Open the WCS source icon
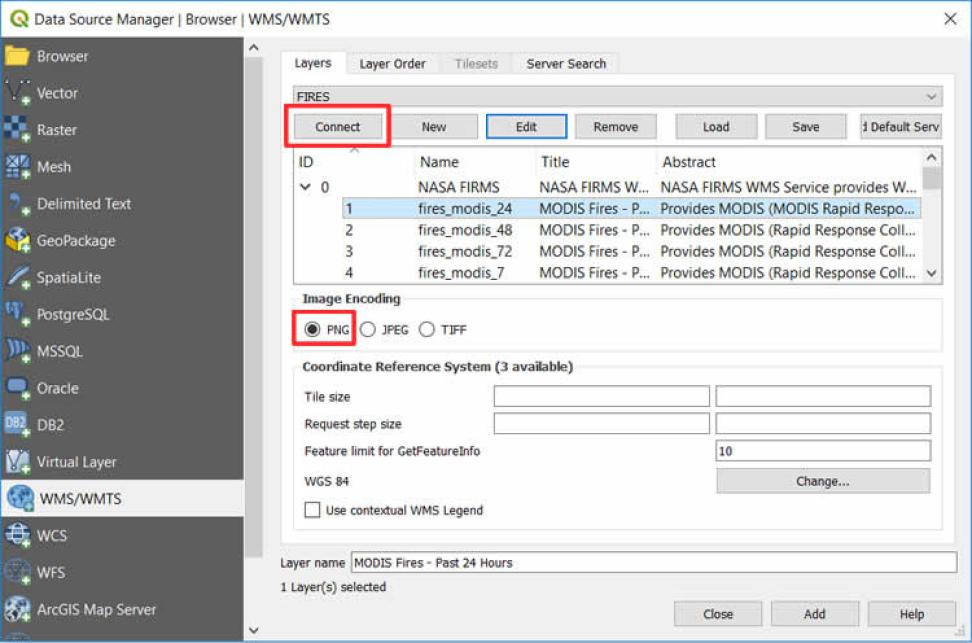Screen dimensions: 972x643 17,535
